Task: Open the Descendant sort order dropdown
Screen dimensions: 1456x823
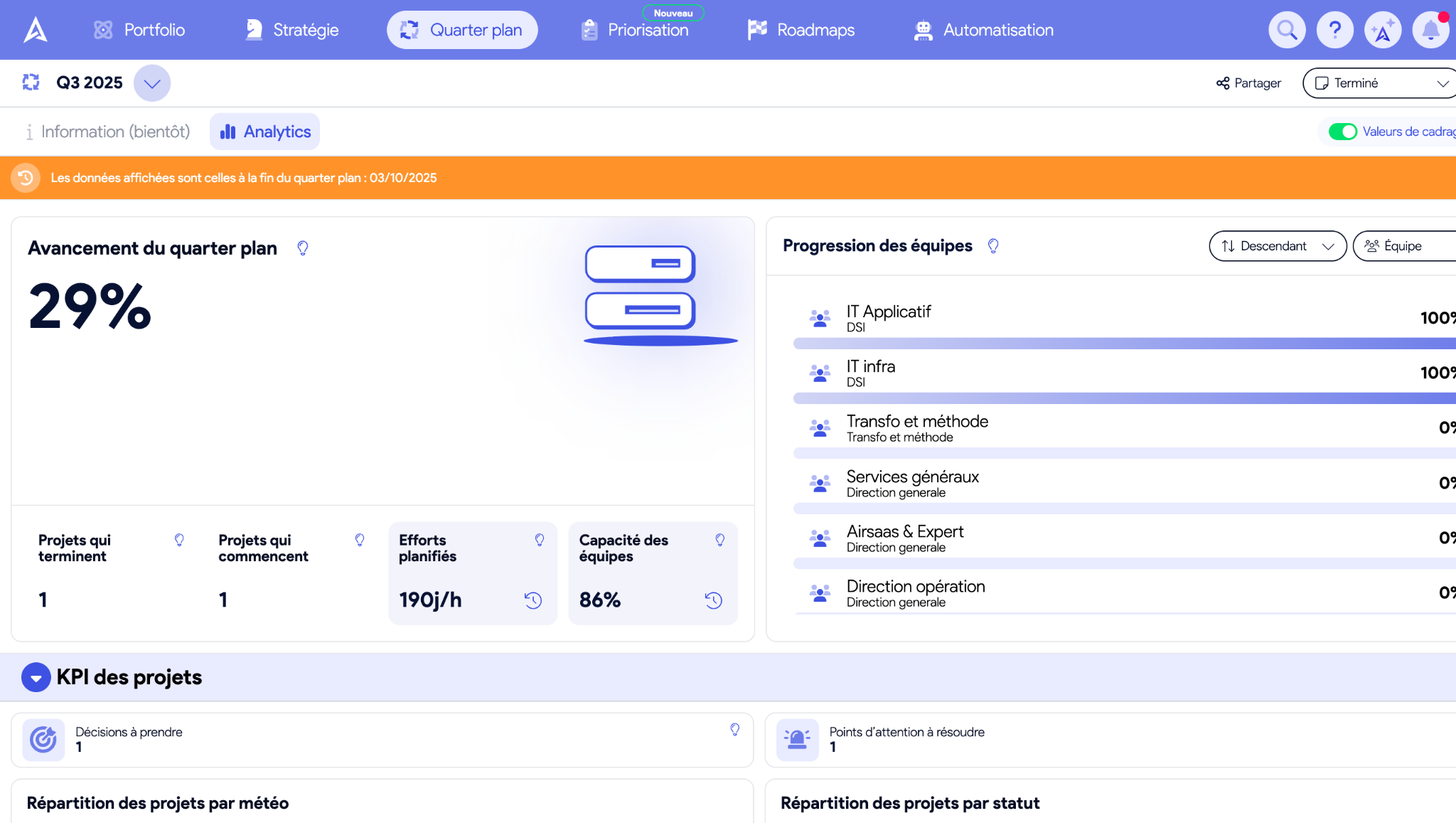Action: pyautogui.click(x=1277, y=246)
